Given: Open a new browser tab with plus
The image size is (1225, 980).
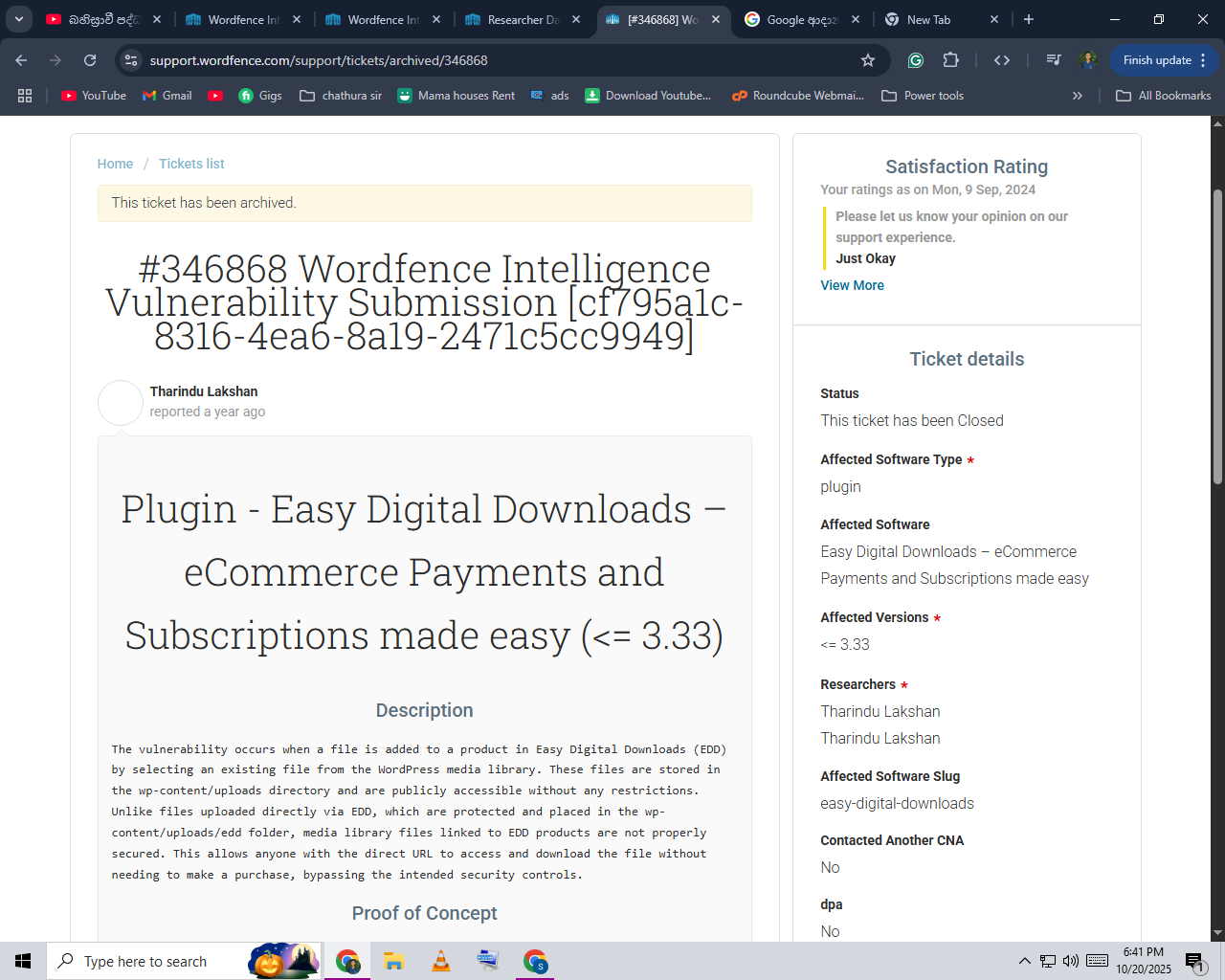Looking at the screenshot, I should coord(1029,19).
